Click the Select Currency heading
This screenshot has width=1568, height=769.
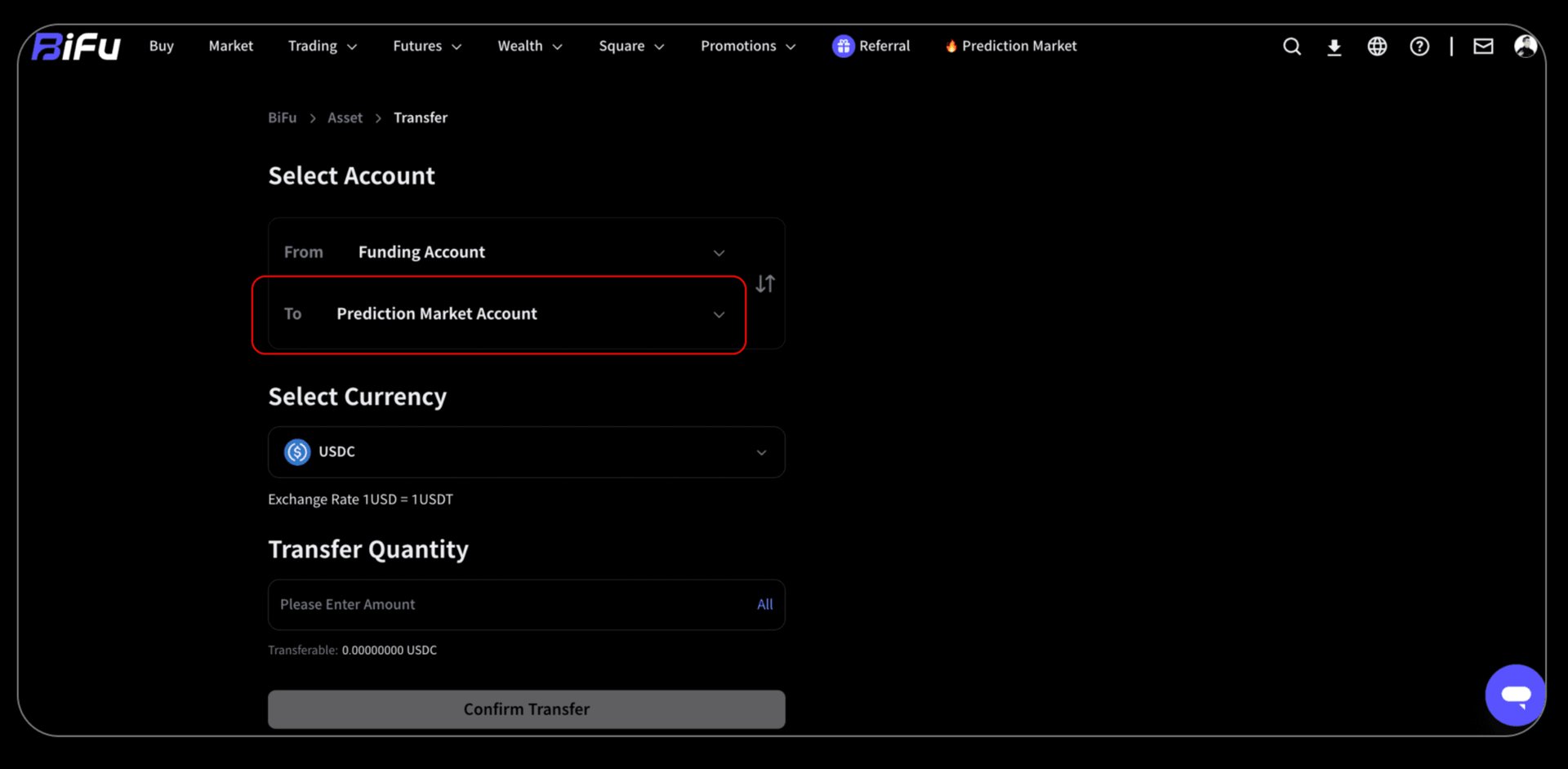coord(358,397)
